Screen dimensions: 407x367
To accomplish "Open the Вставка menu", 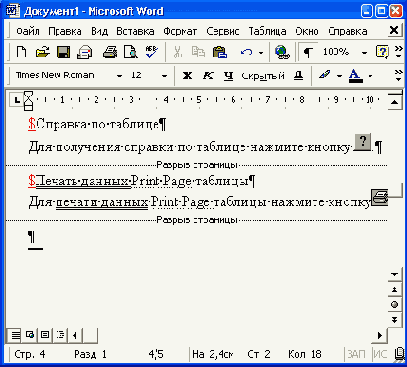I will coord(135,31).
